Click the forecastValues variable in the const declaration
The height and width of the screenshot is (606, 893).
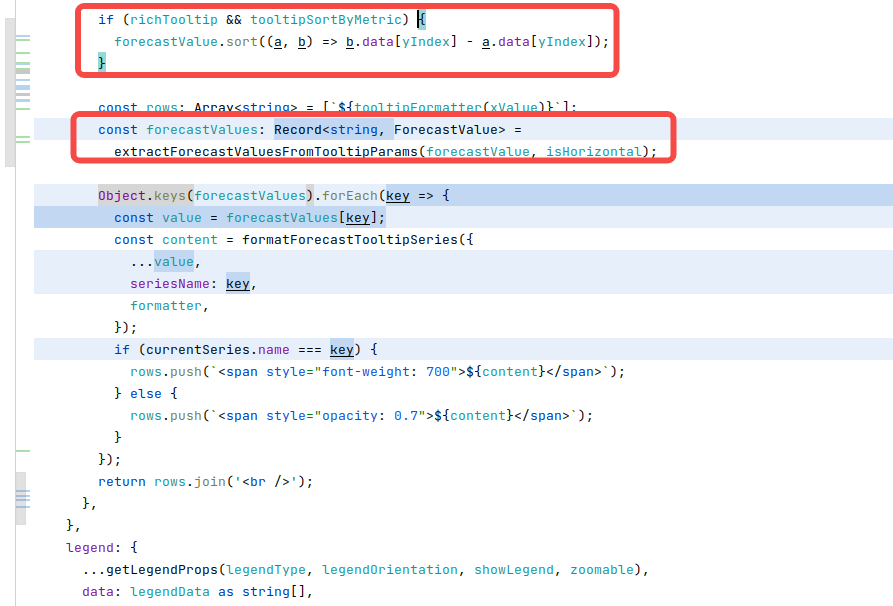point(202,130)
